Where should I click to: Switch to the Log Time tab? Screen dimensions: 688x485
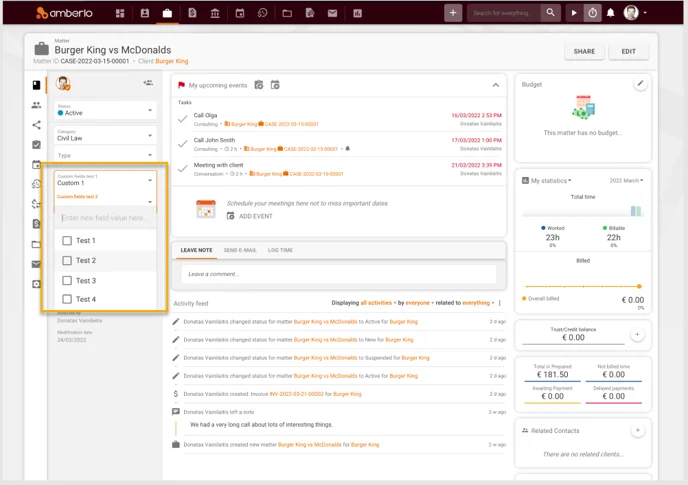click(x=280, y=250)
